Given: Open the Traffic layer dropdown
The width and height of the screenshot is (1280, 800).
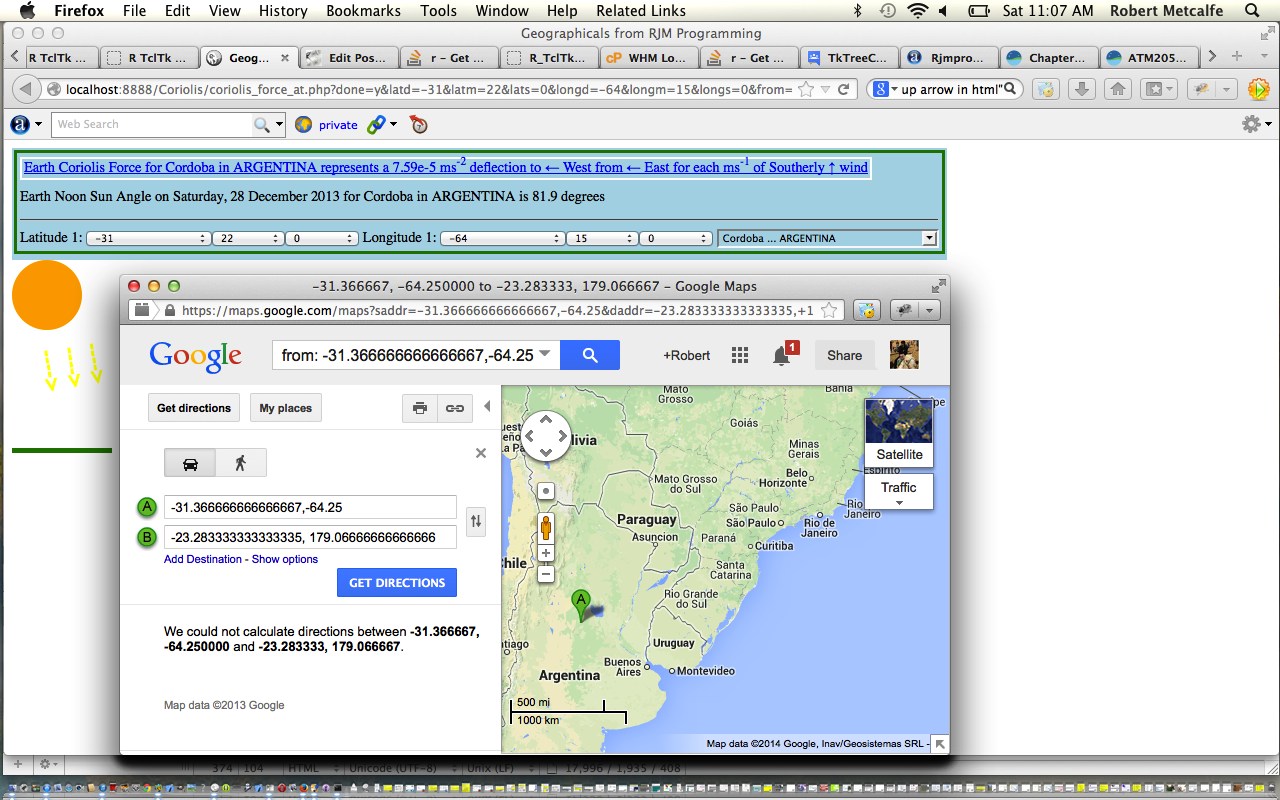Looking at the screenshot, I should [899, 491].
